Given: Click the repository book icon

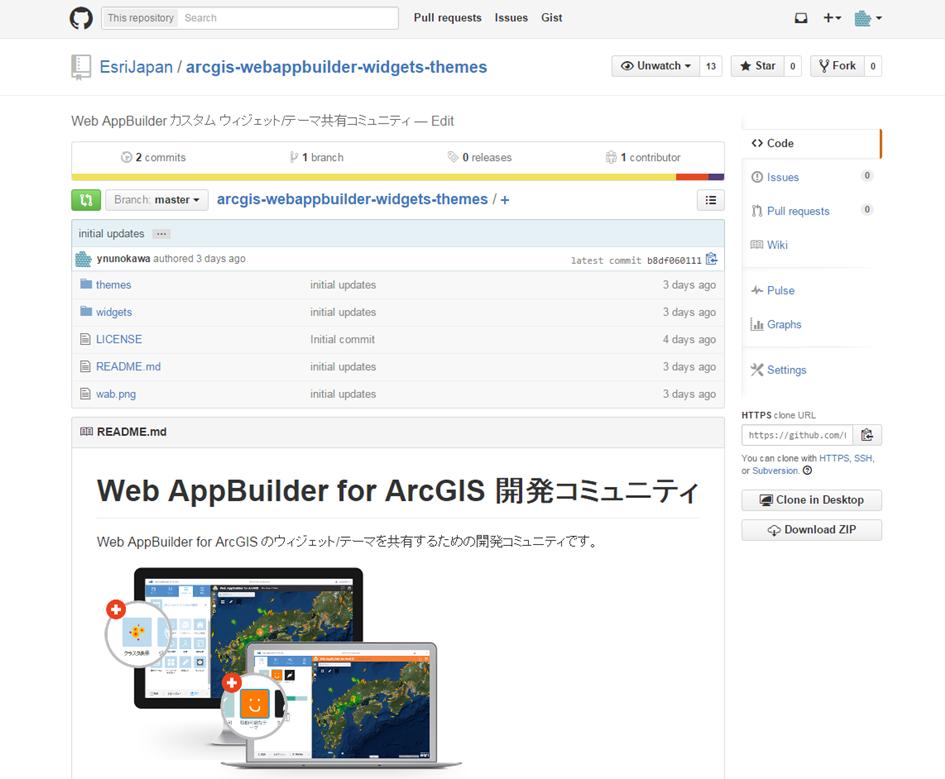Looking at the screenshot, I should tap(81, 67).
